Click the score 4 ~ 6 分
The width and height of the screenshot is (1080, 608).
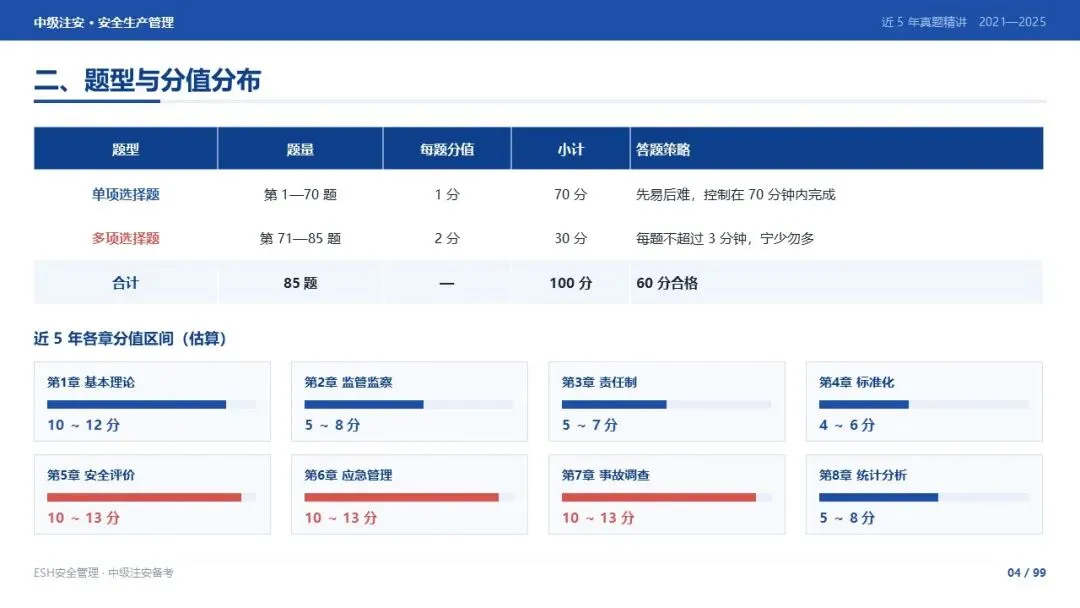(847, 425)
